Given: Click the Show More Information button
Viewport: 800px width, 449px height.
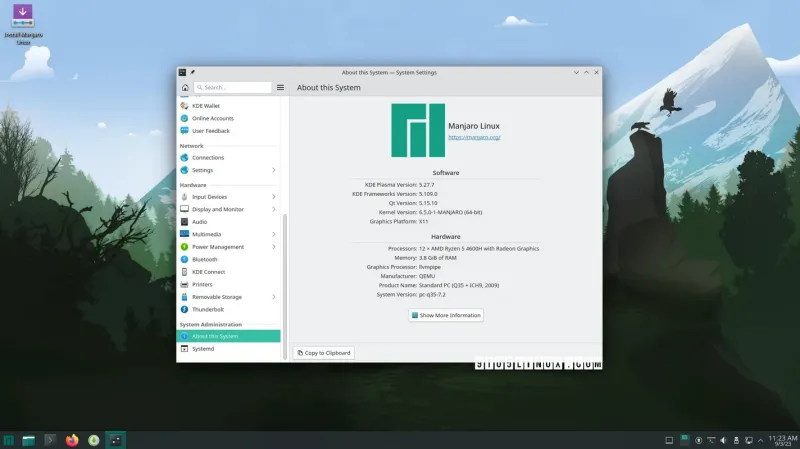Looking at the screenshot, I should (446, 315).
